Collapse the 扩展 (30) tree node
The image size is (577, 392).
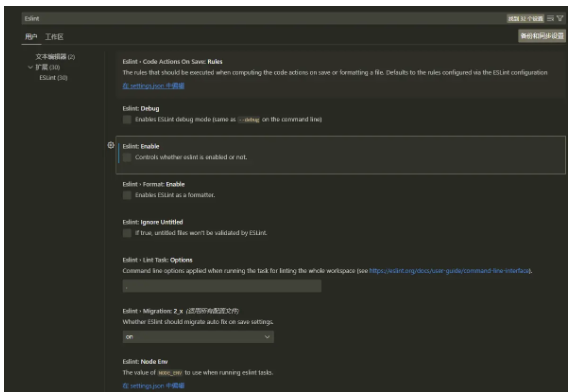pyautogui.click(x=31, y=67)
